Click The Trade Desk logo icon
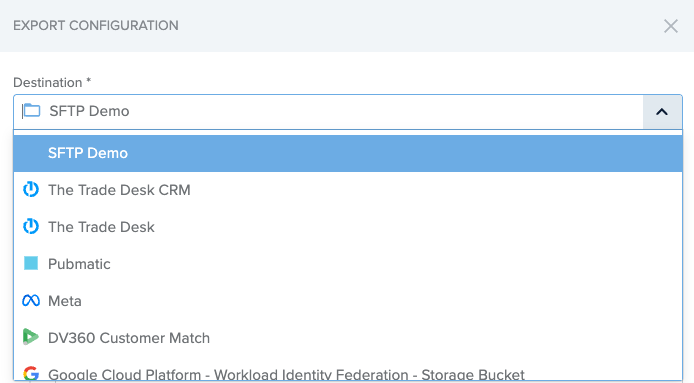This screenshot has width=694, height=383. (x=31, y=227)
